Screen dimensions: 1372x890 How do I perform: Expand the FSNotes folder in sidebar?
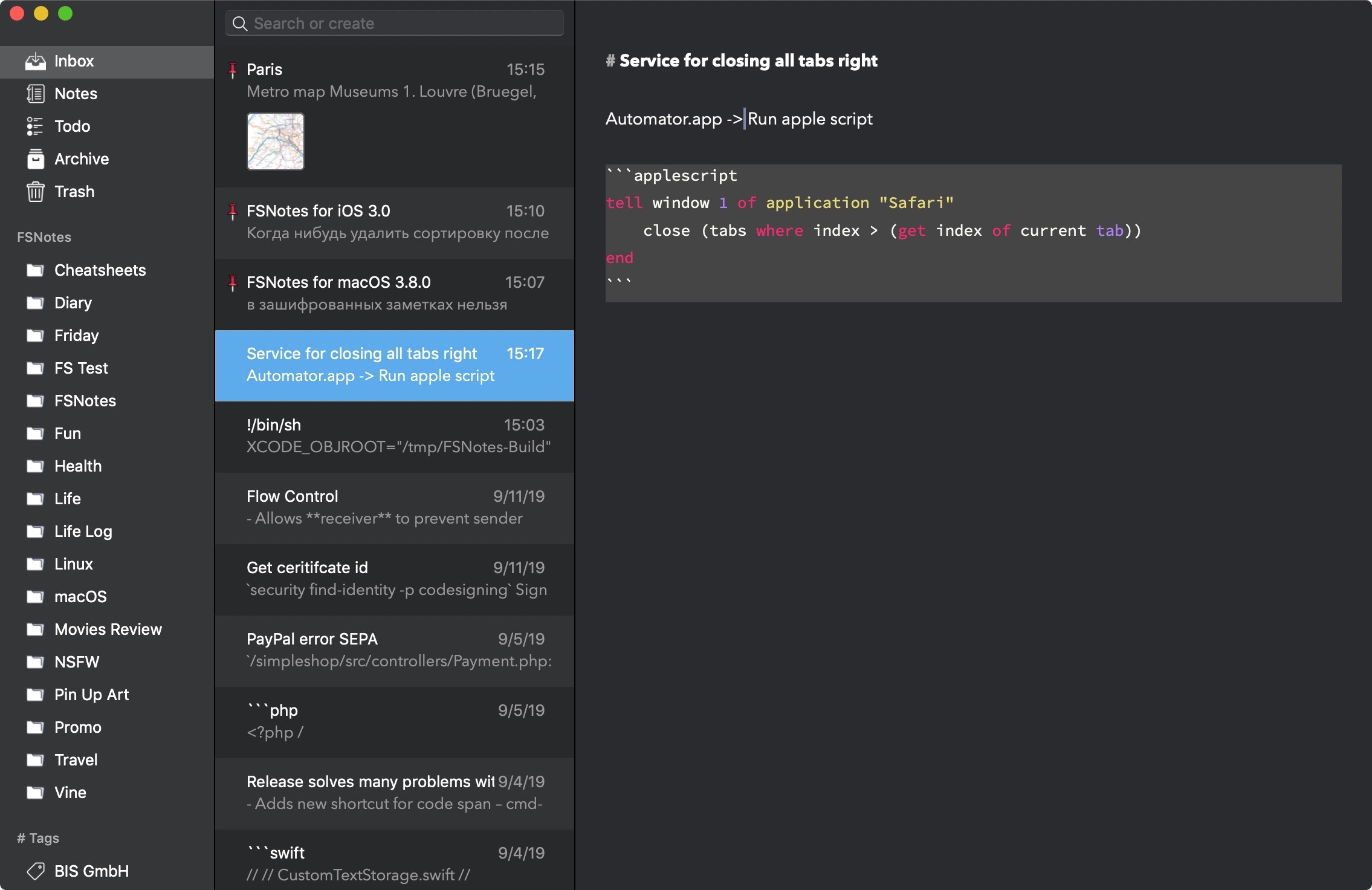(x=84, y=399)
